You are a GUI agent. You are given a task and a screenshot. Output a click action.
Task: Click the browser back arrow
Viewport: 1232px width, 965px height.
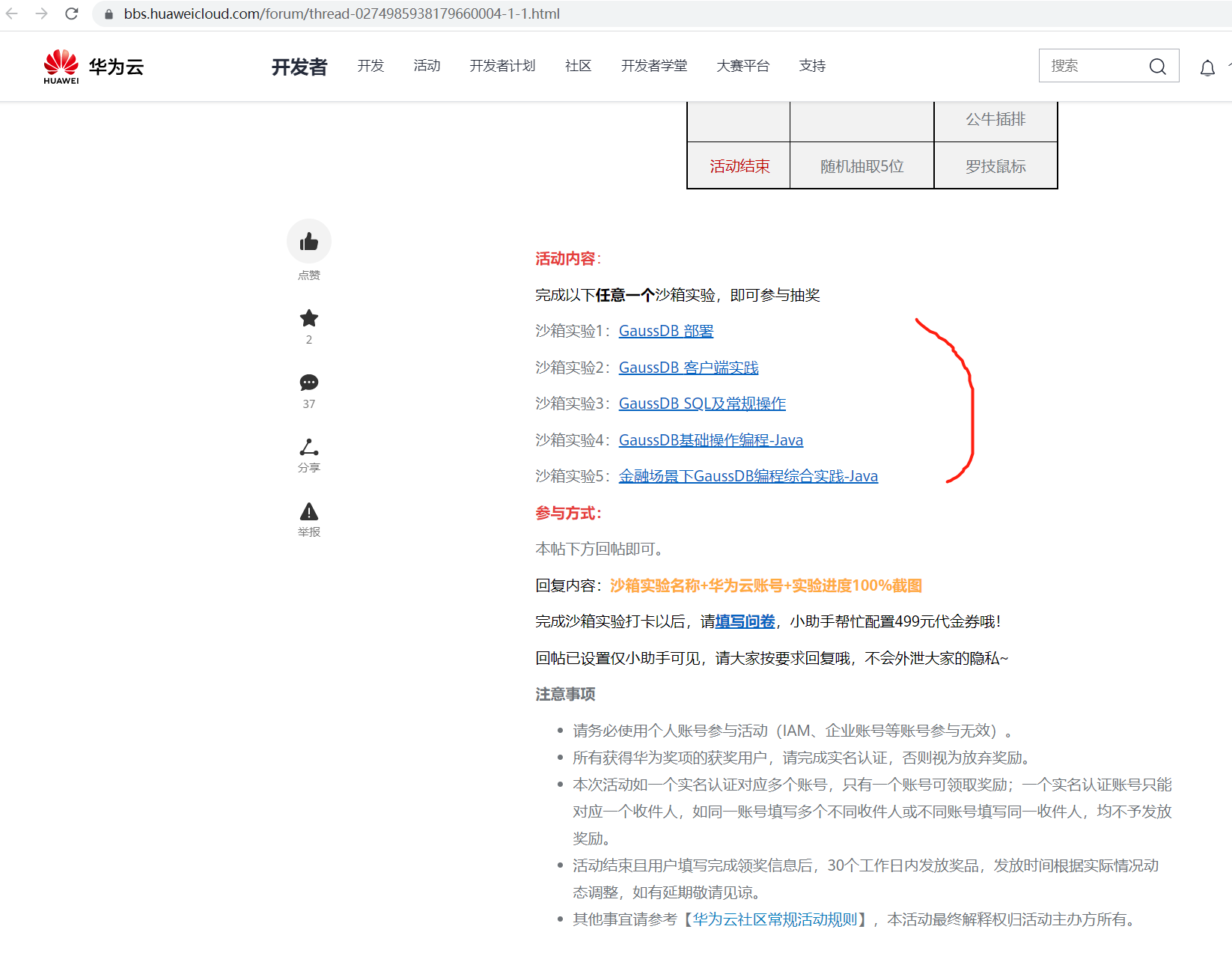[x=12, y=13]
